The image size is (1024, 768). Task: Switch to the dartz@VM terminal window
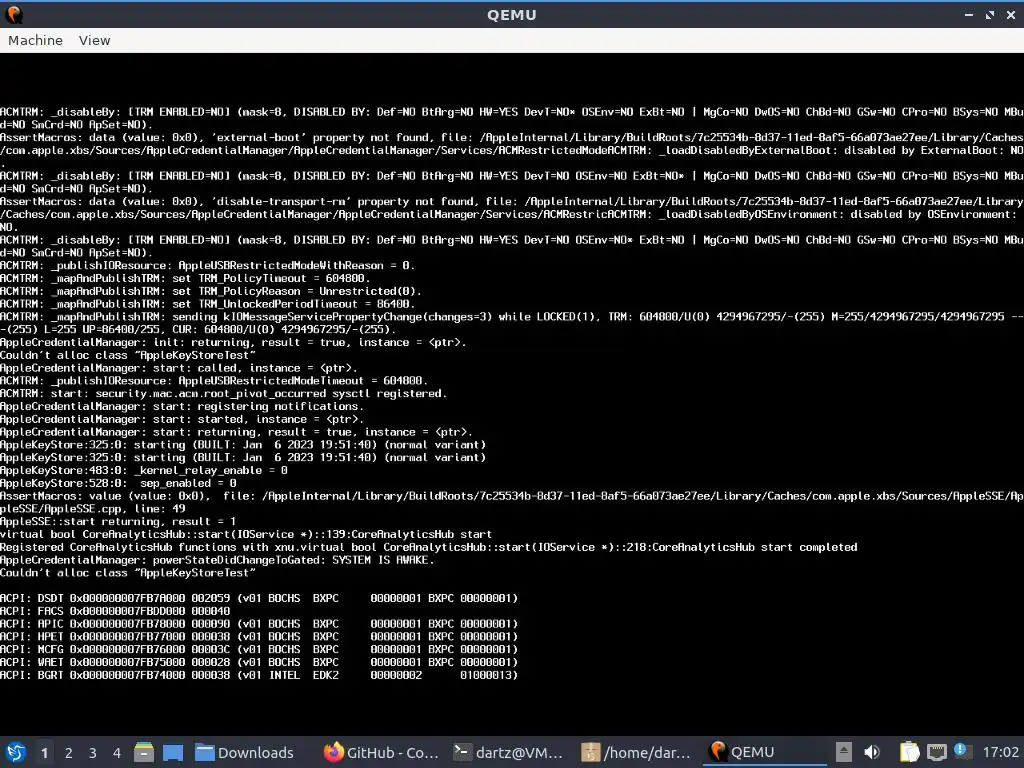coord(508,752)
